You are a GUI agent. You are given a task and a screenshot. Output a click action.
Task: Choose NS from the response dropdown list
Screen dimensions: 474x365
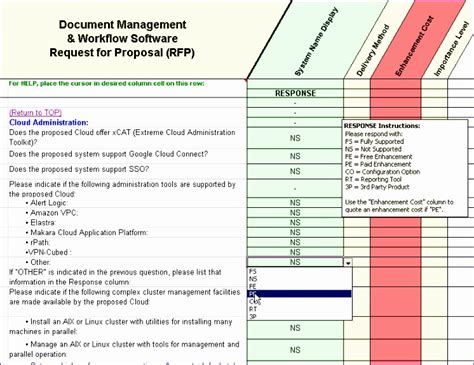click(299, 279)
